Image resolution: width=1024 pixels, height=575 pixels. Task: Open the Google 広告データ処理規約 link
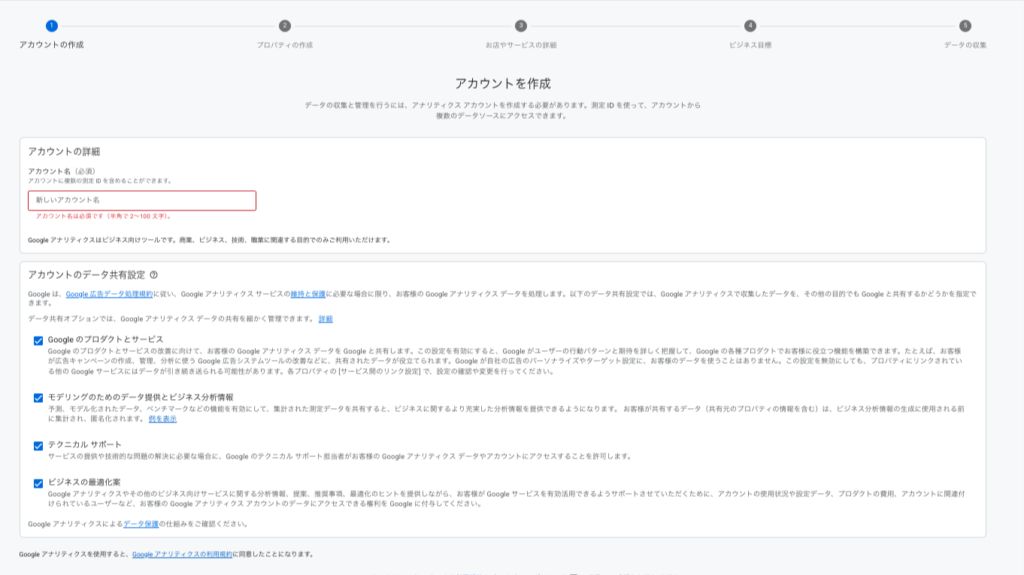click(x=109, y=294)
